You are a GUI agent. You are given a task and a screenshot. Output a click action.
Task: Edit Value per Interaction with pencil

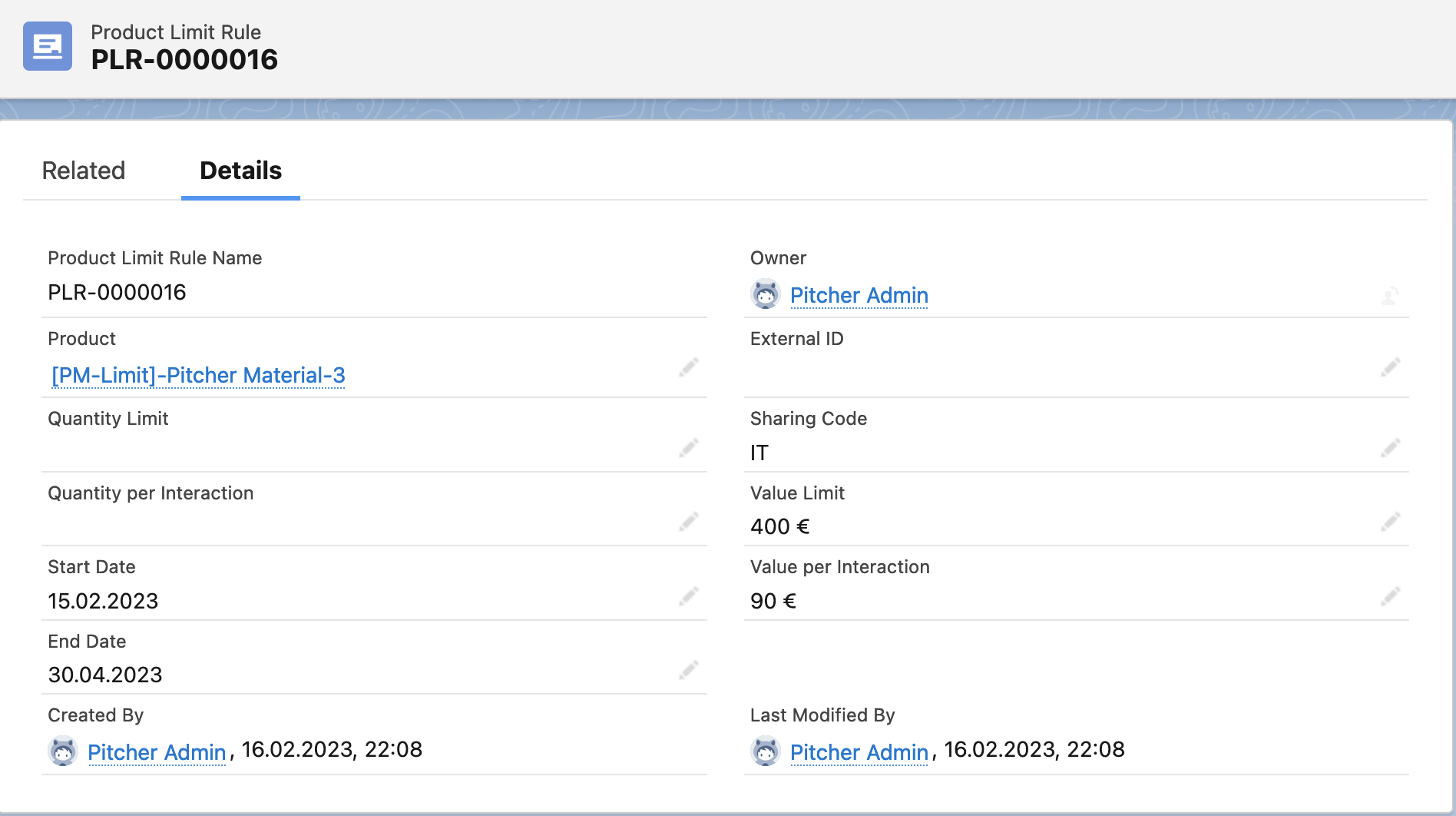[x=1391, y=596]
